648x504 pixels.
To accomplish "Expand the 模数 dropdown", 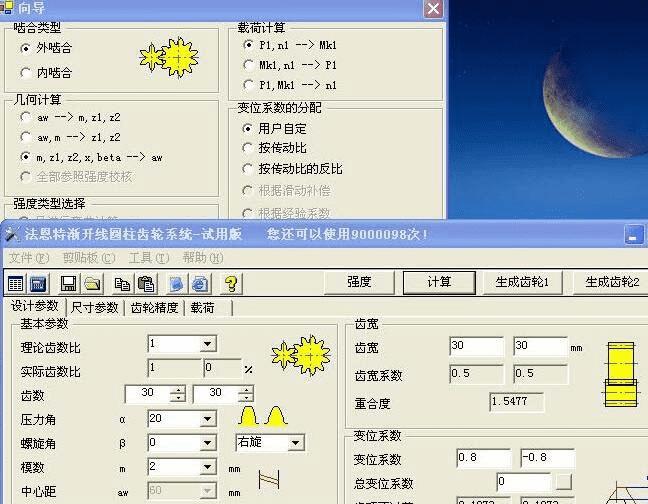I will [x=207, y=467].
